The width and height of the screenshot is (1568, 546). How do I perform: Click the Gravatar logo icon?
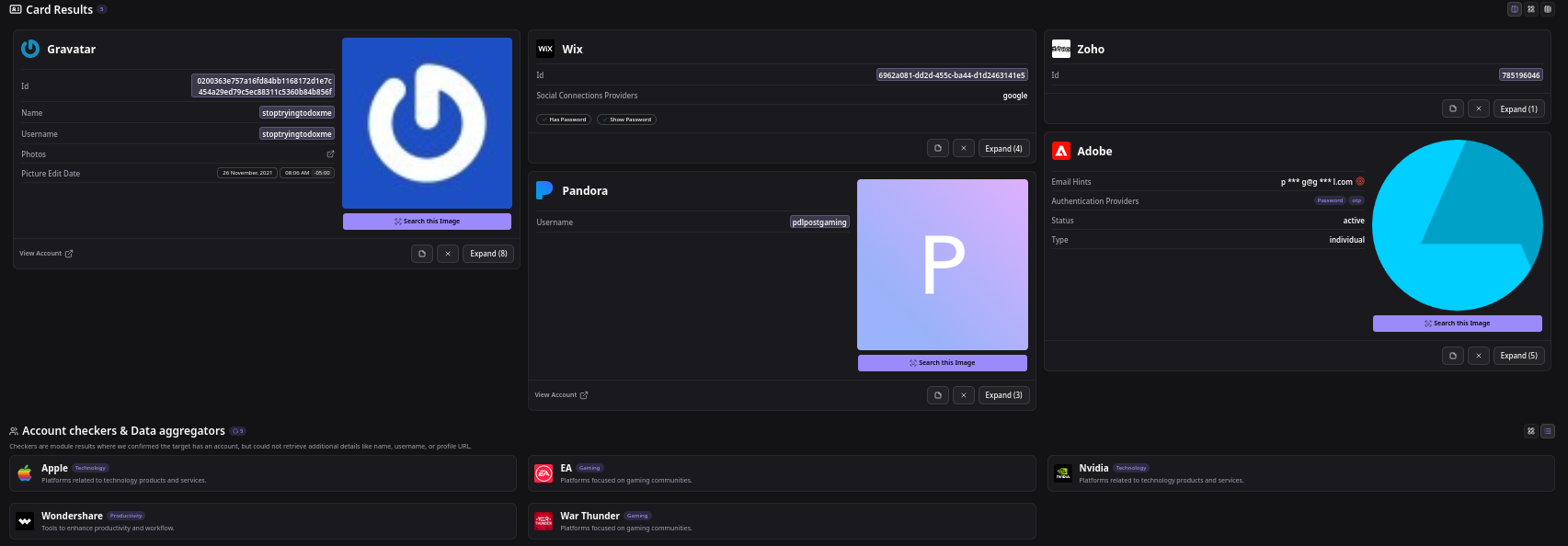[x=30, y=49]
